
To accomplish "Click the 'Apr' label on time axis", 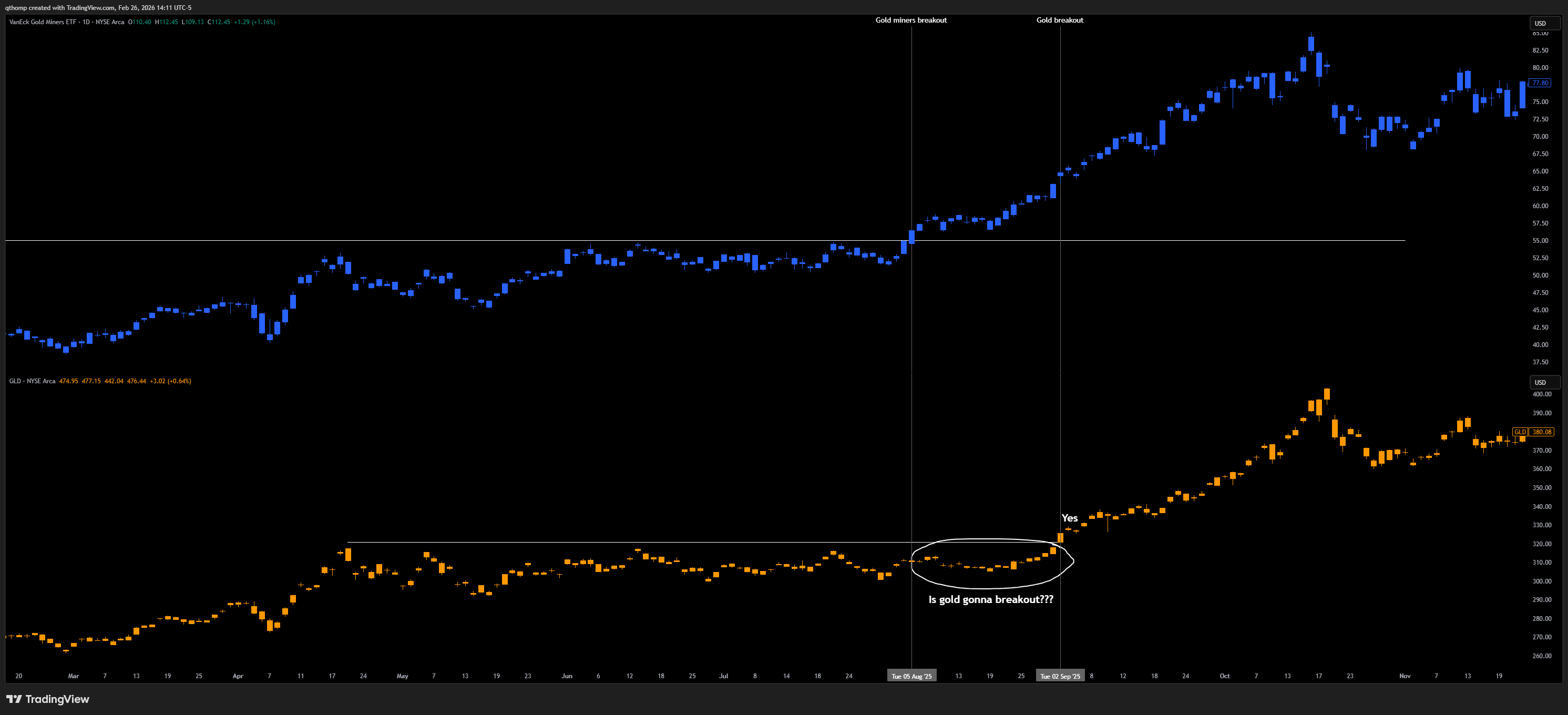I will click(x=238, y=676).
